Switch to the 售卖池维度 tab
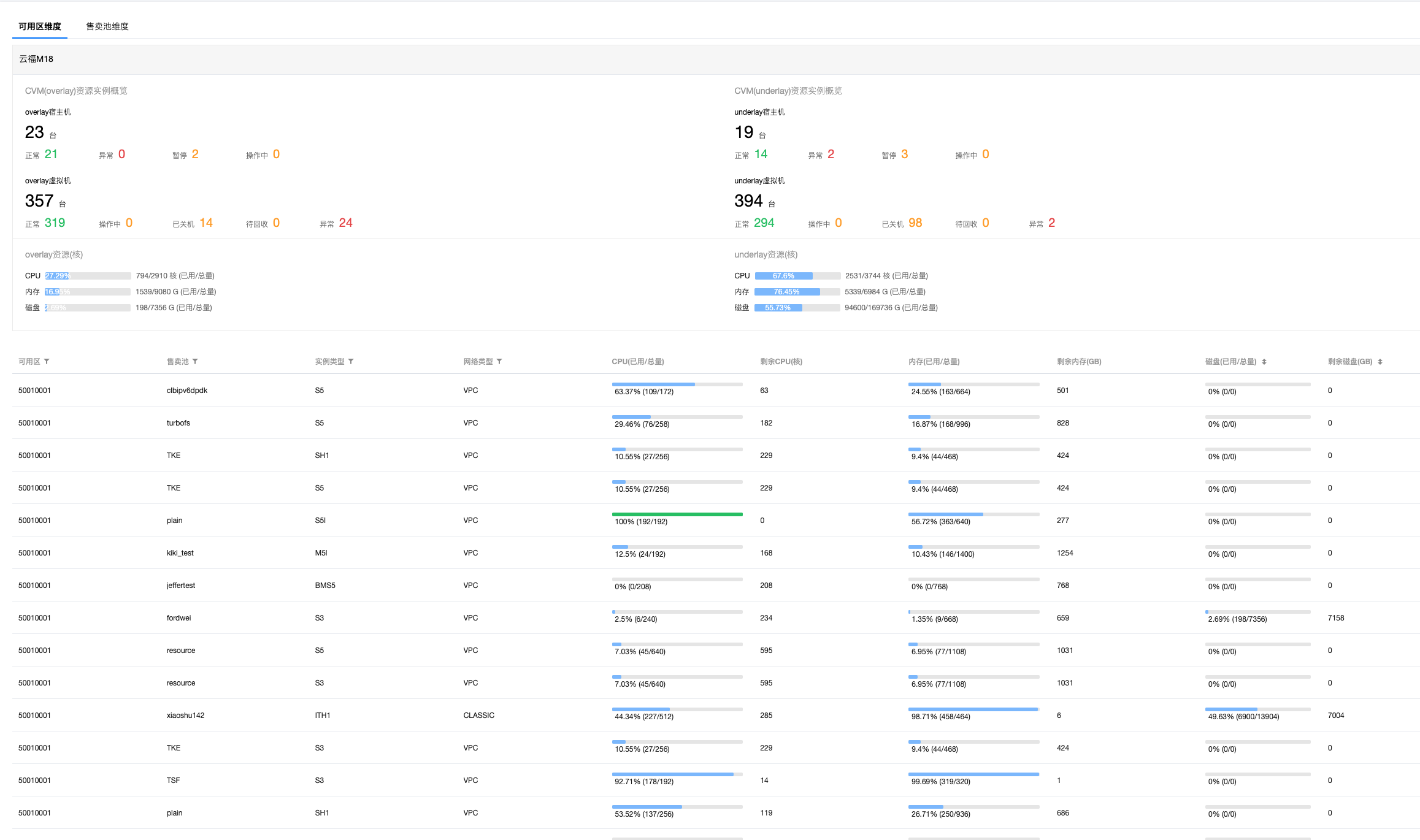 pyautogui.click(x=107, y=26)
